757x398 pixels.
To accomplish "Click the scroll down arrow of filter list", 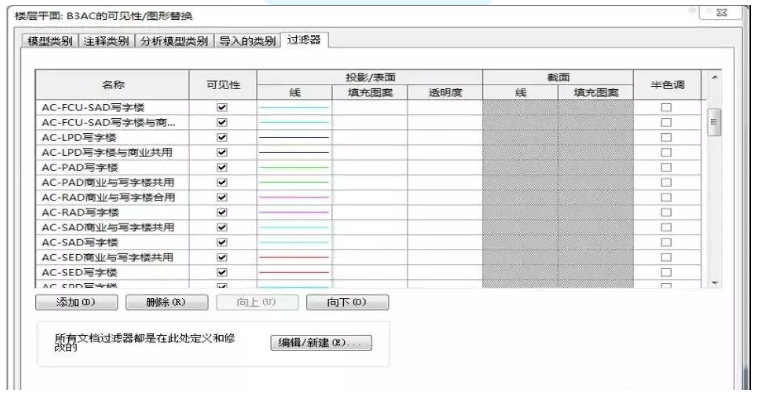I will [715, 283].
